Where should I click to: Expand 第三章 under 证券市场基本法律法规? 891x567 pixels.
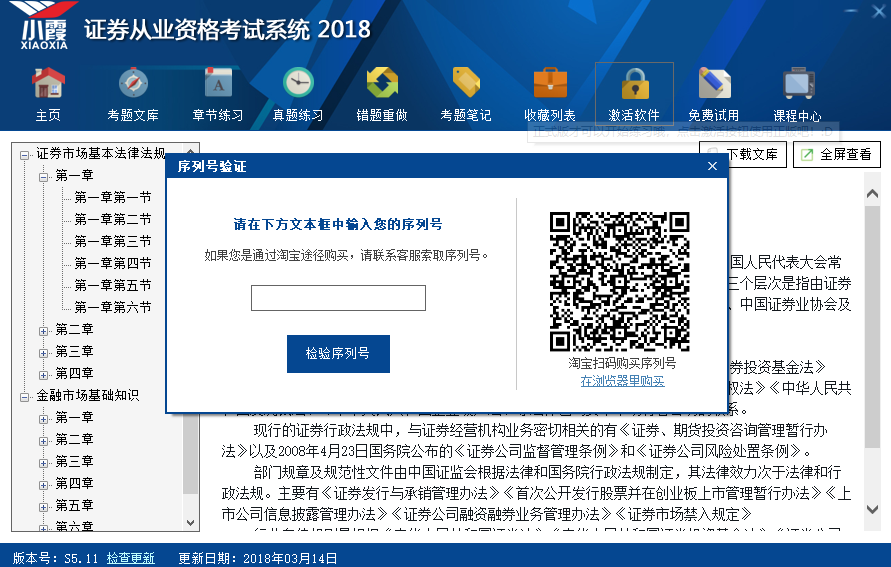coord(43,353)
